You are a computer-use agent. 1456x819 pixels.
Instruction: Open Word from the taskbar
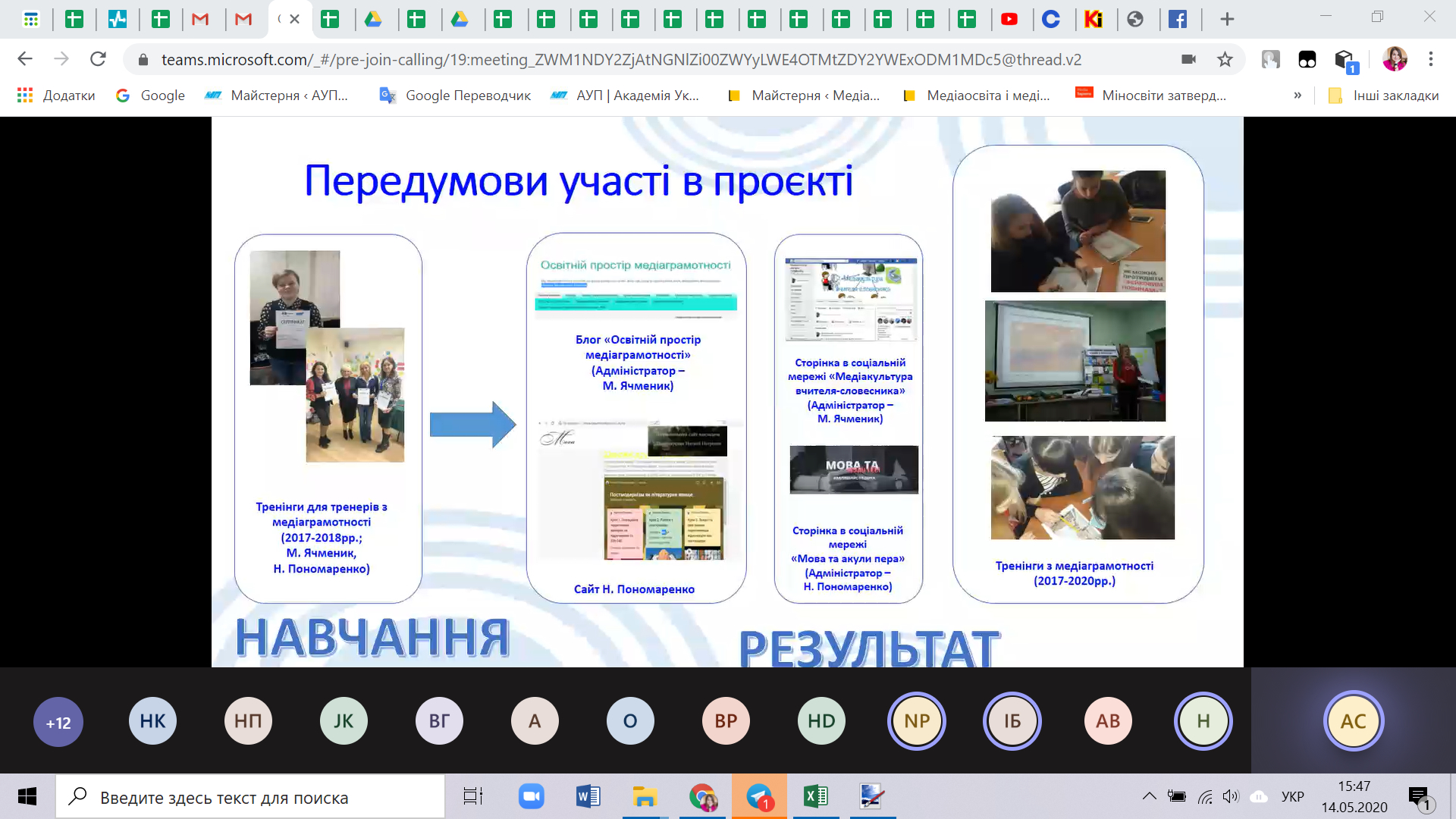coord(588,796)
